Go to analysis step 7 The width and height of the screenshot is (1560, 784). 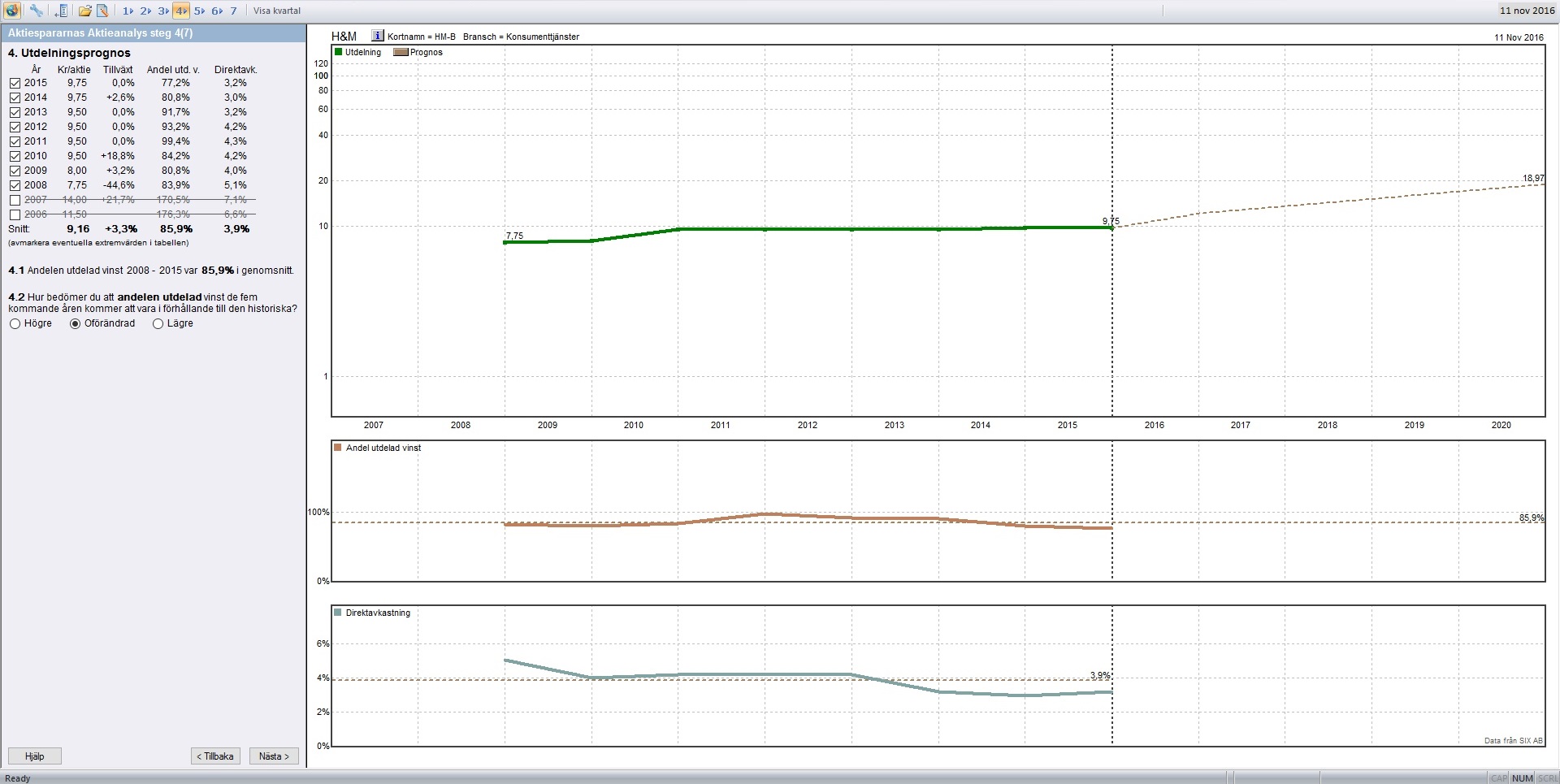(233, 11)
